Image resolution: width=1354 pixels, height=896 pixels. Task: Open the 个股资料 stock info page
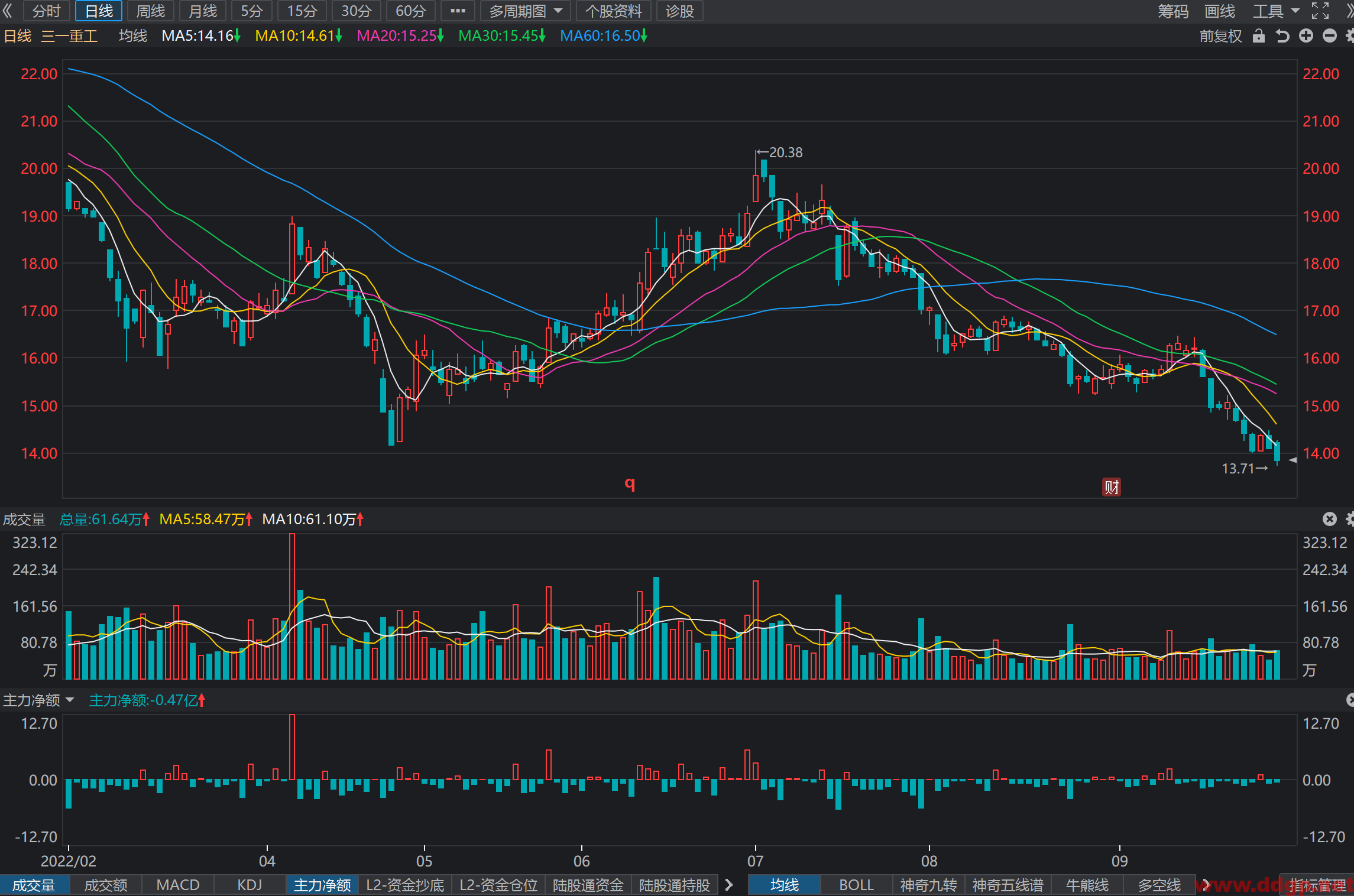coord(613,11)
